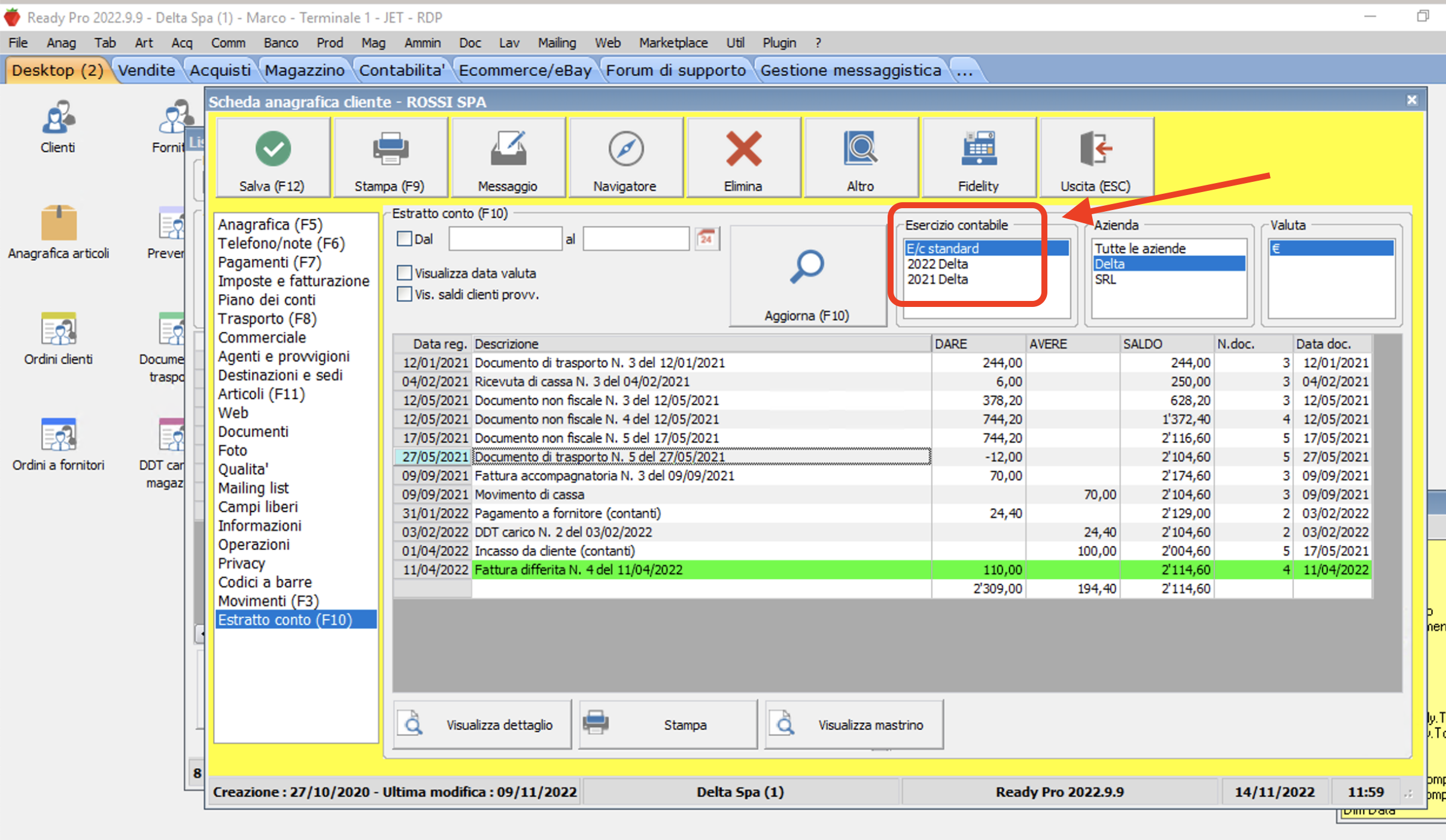Select Tutte le aziende in Azienda list
The width and height of the screenshot is (1446, 840).
[x=1140, y=248]
